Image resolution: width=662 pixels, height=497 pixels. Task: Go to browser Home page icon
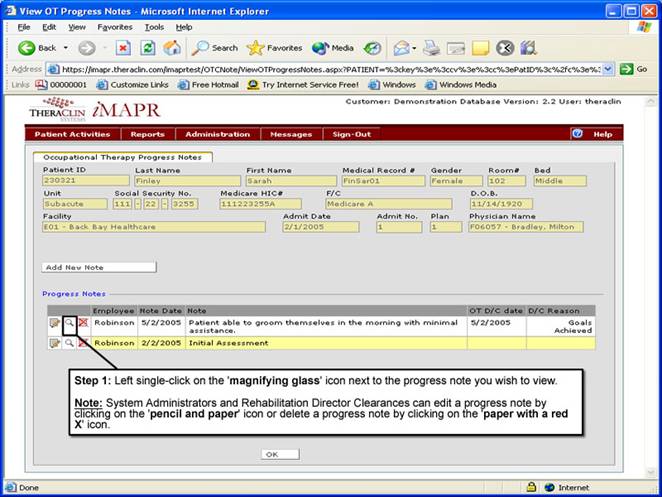[x=172, y=47]
